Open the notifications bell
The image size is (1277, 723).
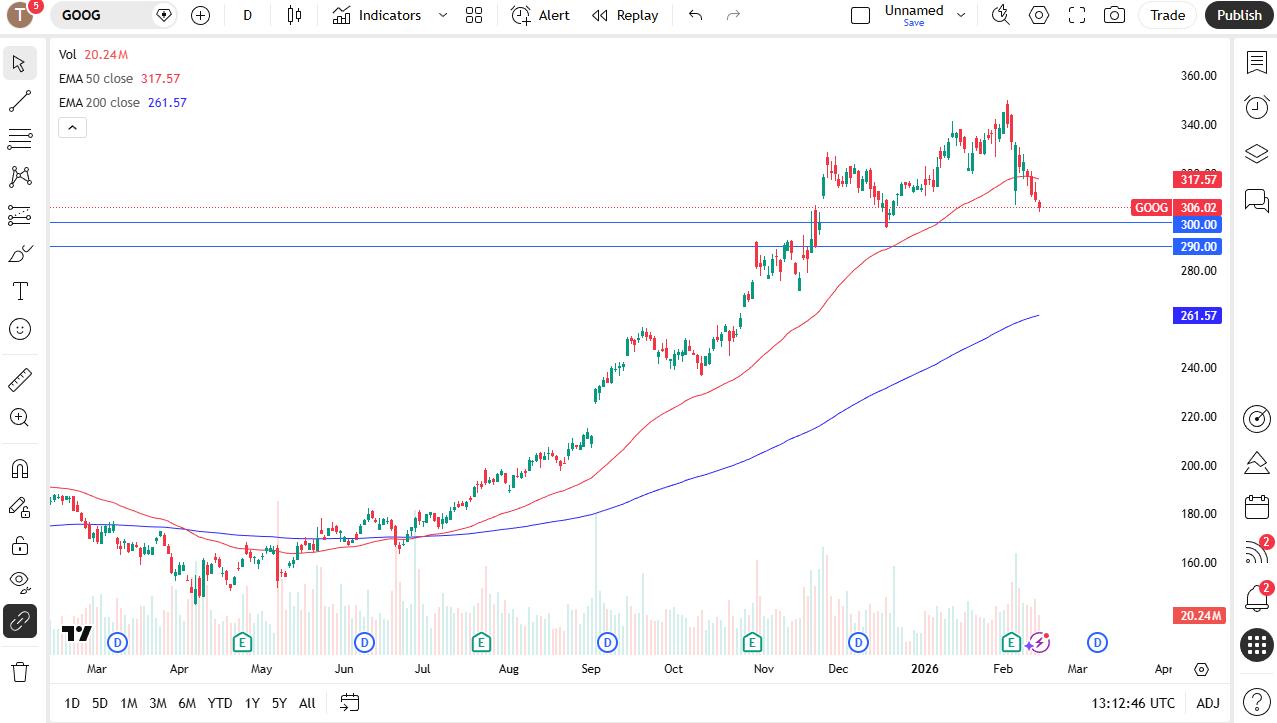pos(1257,599)
